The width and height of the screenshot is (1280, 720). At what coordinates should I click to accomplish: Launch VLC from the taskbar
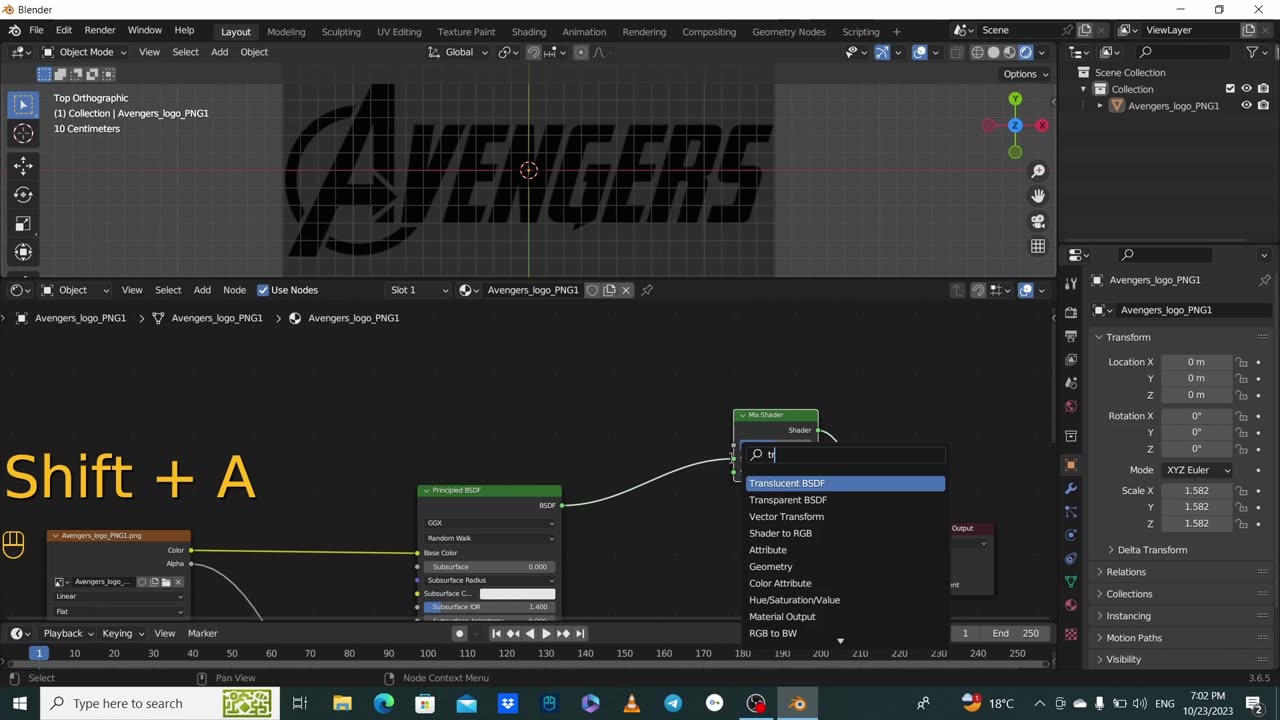tap(632, 703)
